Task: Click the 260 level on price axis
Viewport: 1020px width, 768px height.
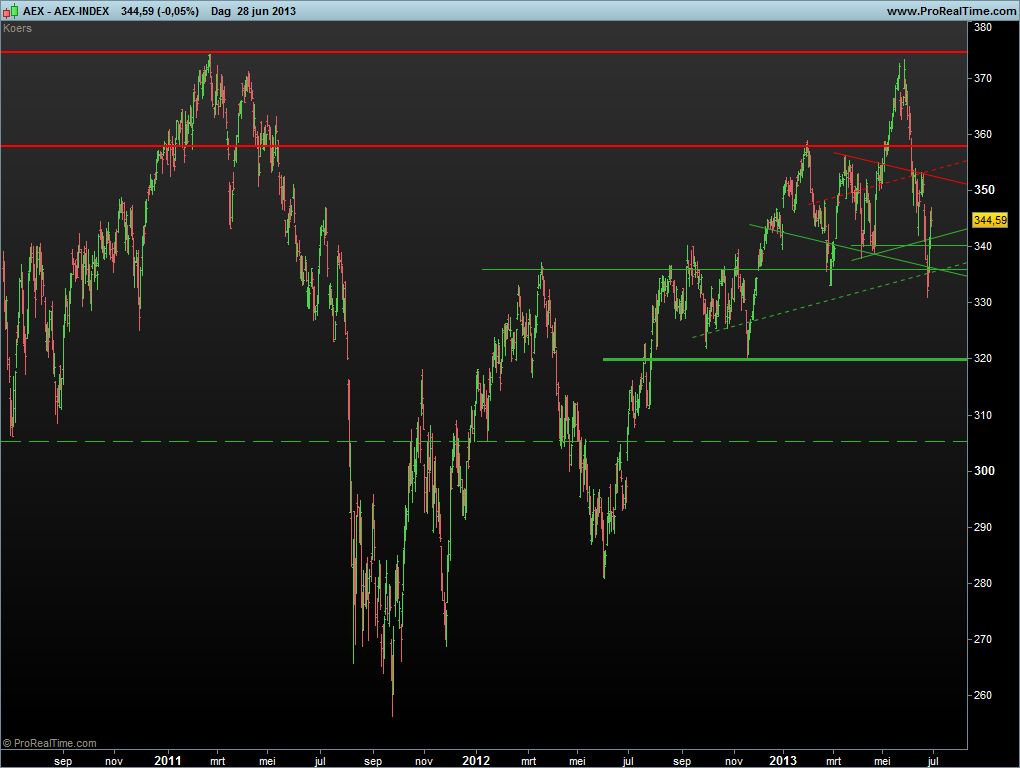Action: click(x=983, y=695)
